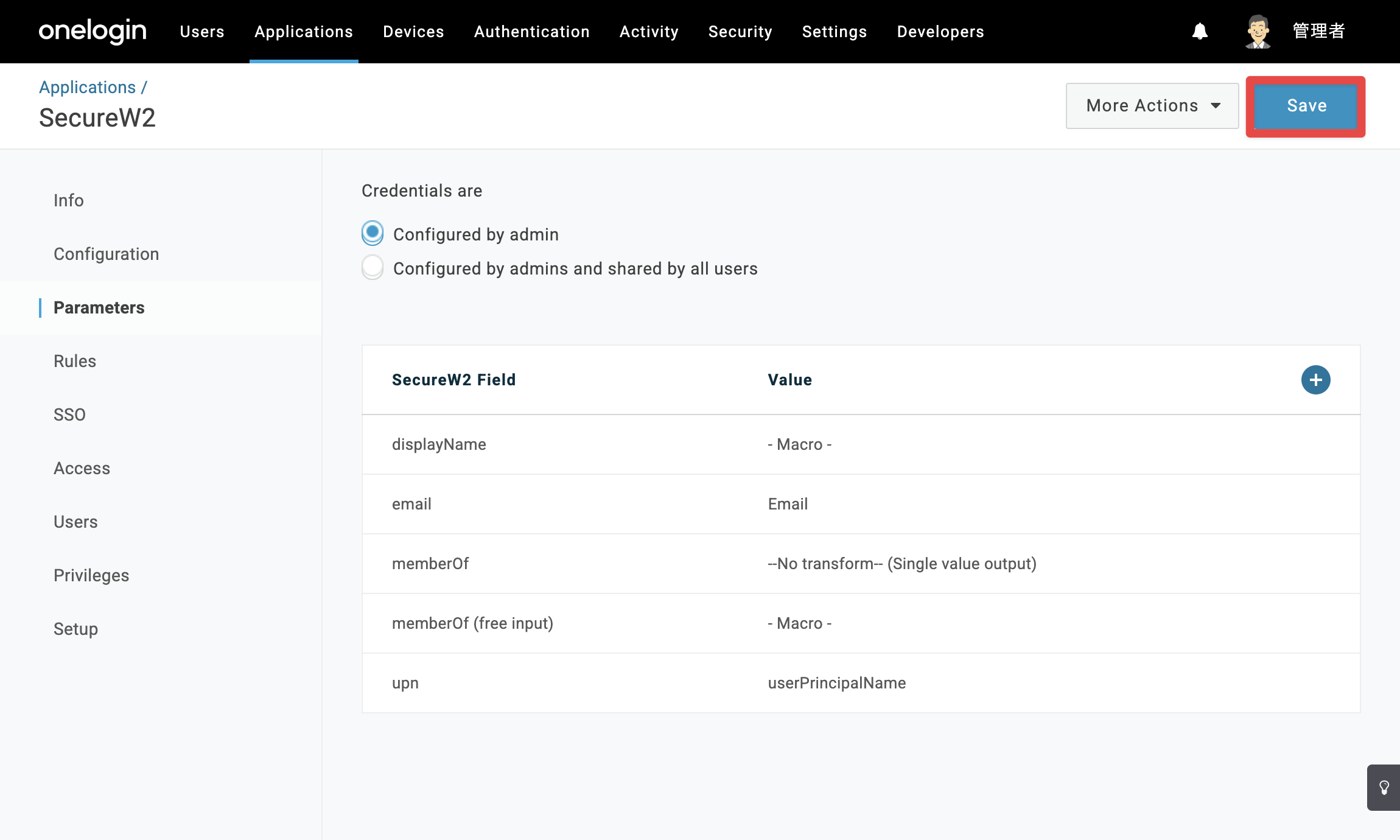Click the OneLogin logo

(x=93, y=31)
